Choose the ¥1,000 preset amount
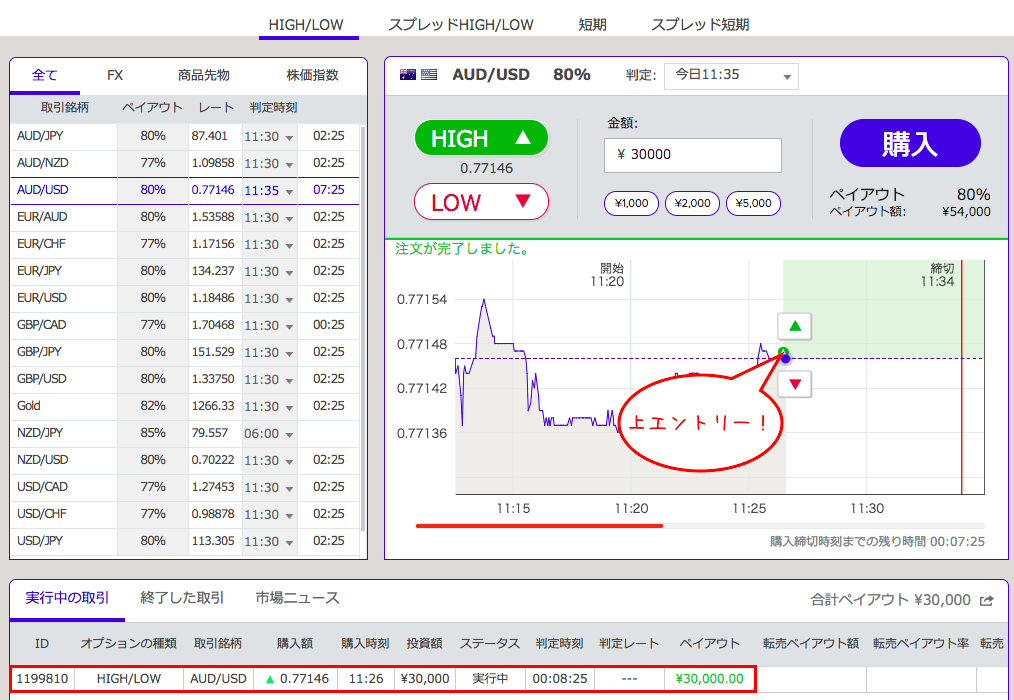This screenshot has height=700, width=1014. [x=632, y=203]
